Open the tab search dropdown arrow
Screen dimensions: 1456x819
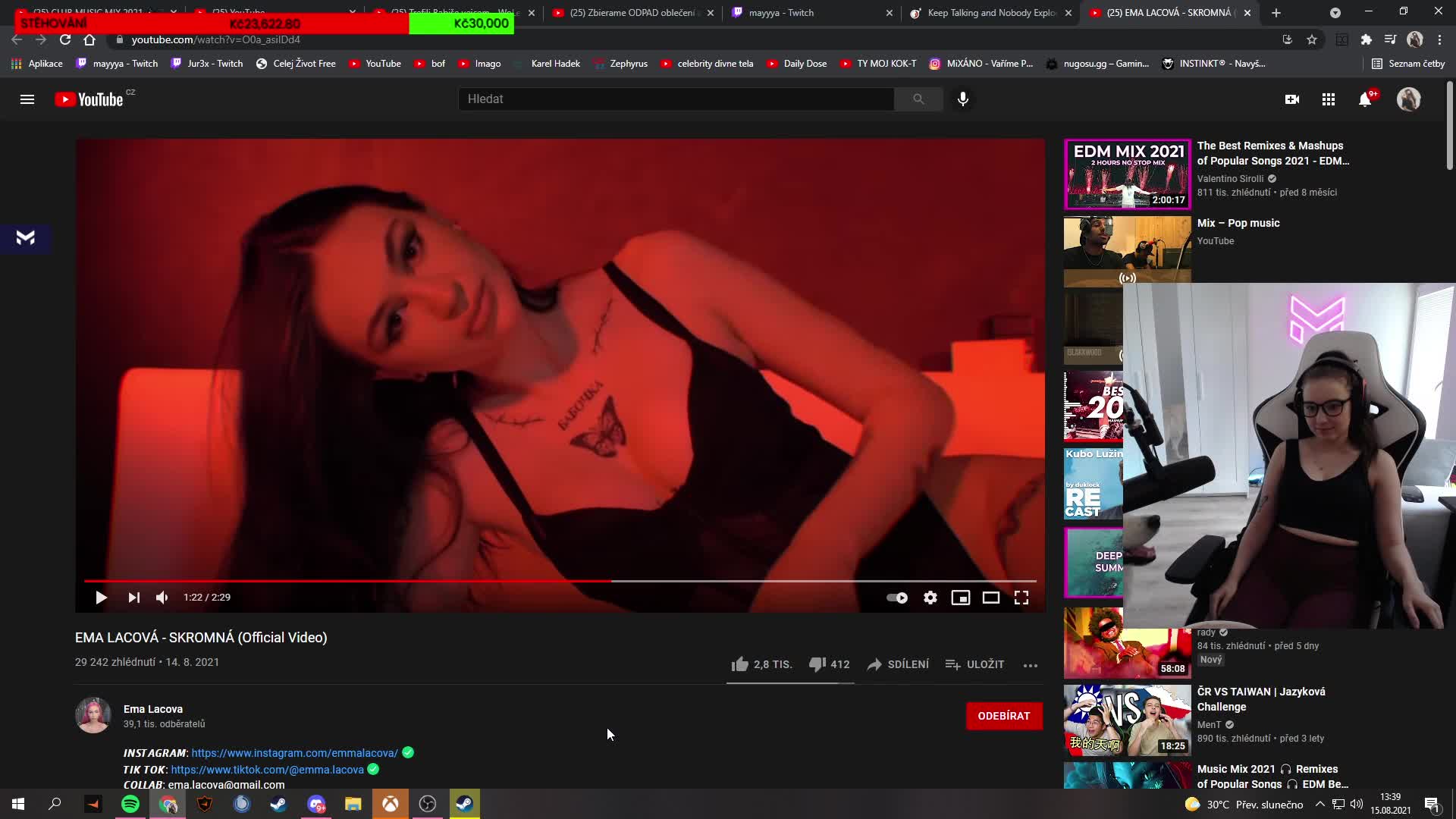[1335, 13]
